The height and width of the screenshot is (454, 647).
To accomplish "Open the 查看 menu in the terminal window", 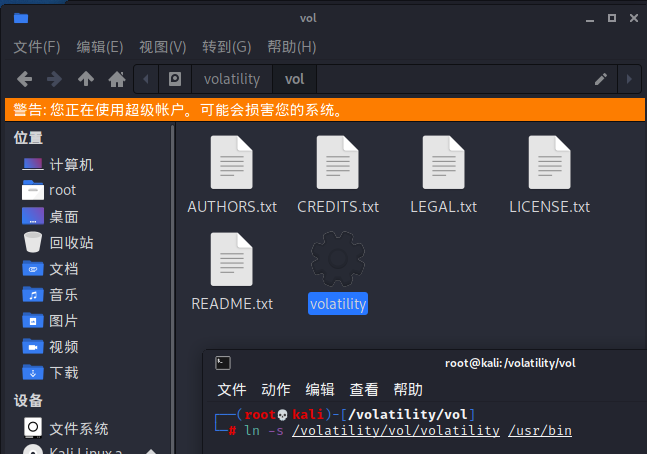I will [364, 389].
